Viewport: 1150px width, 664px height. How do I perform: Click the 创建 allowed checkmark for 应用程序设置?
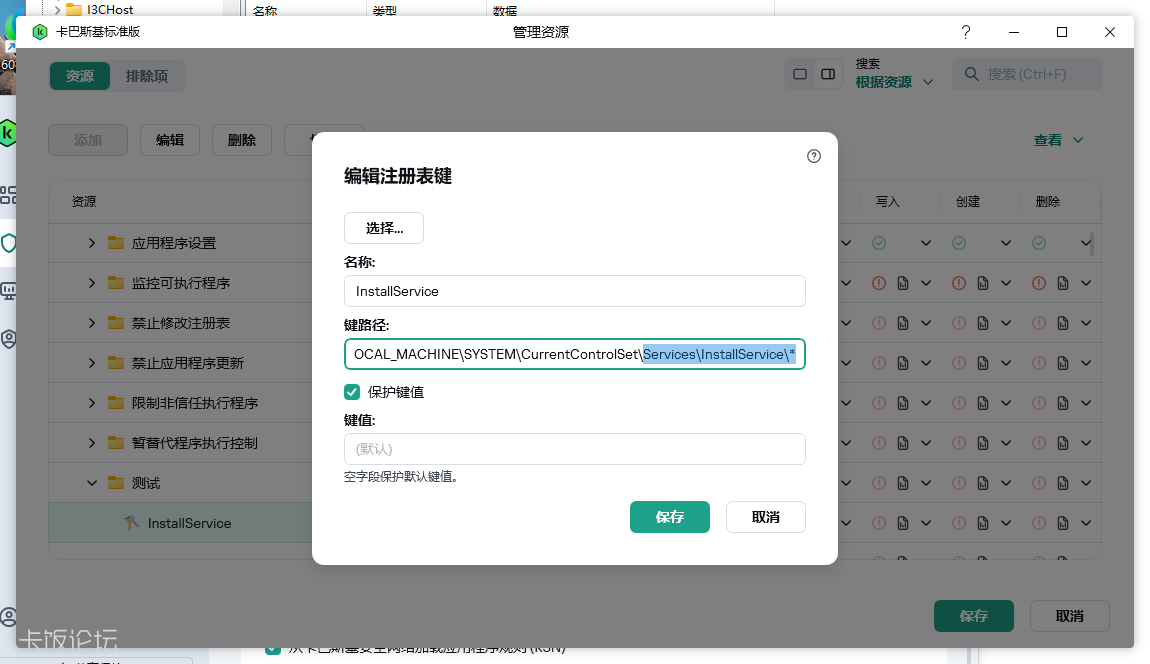tap(959, 244)
